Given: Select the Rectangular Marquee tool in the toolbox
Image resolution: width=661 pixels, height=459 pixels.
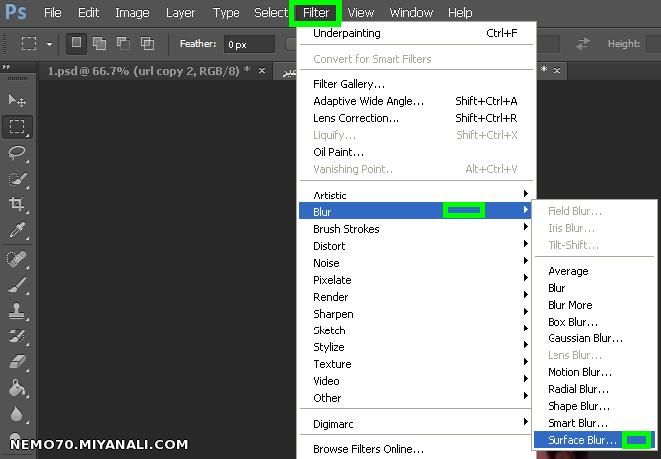Looking at the screenshot, I should (17, 126).
